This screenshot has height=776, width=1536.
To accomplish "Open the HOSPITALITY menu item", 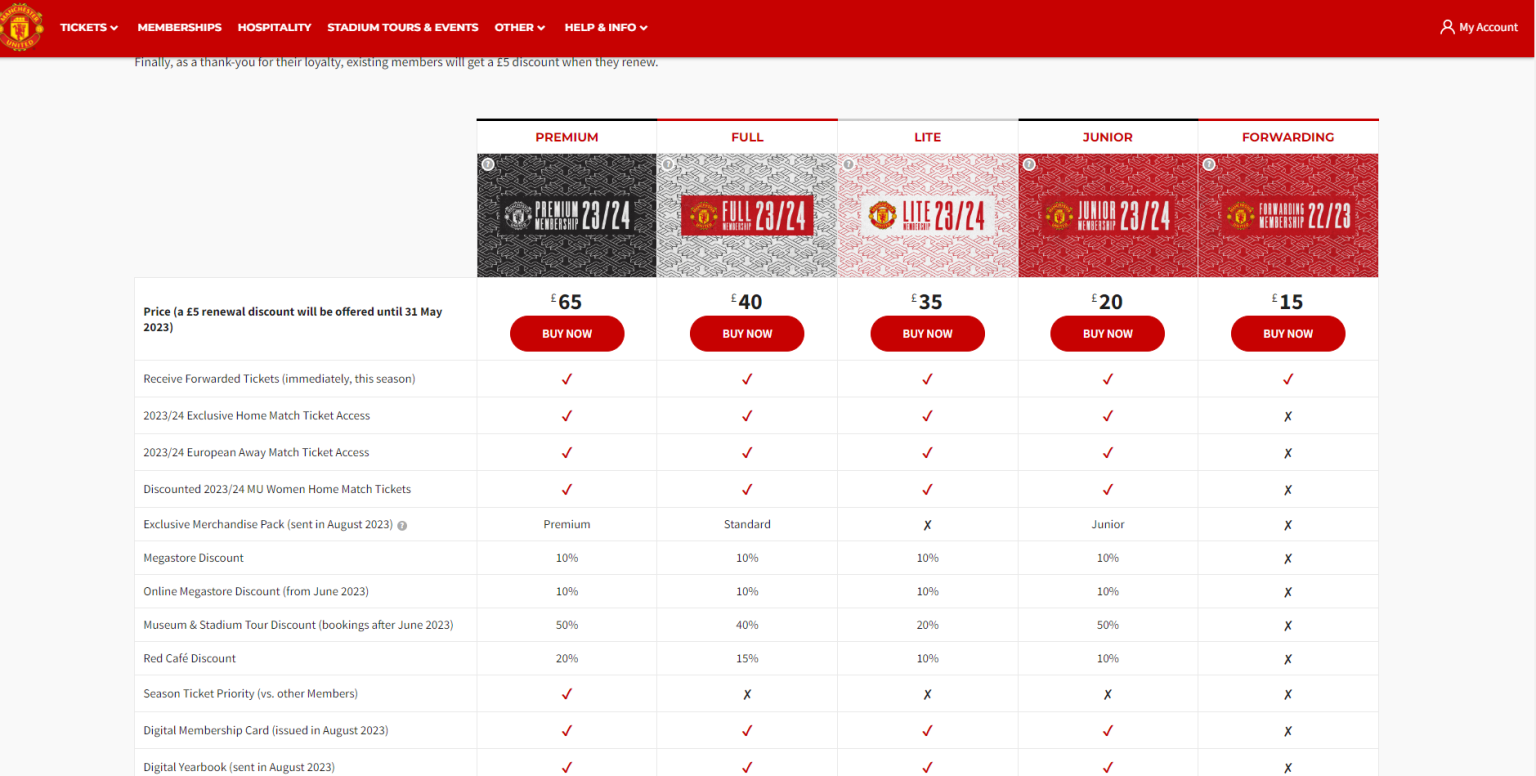I will pyautogui.click(x=274, y=27).
